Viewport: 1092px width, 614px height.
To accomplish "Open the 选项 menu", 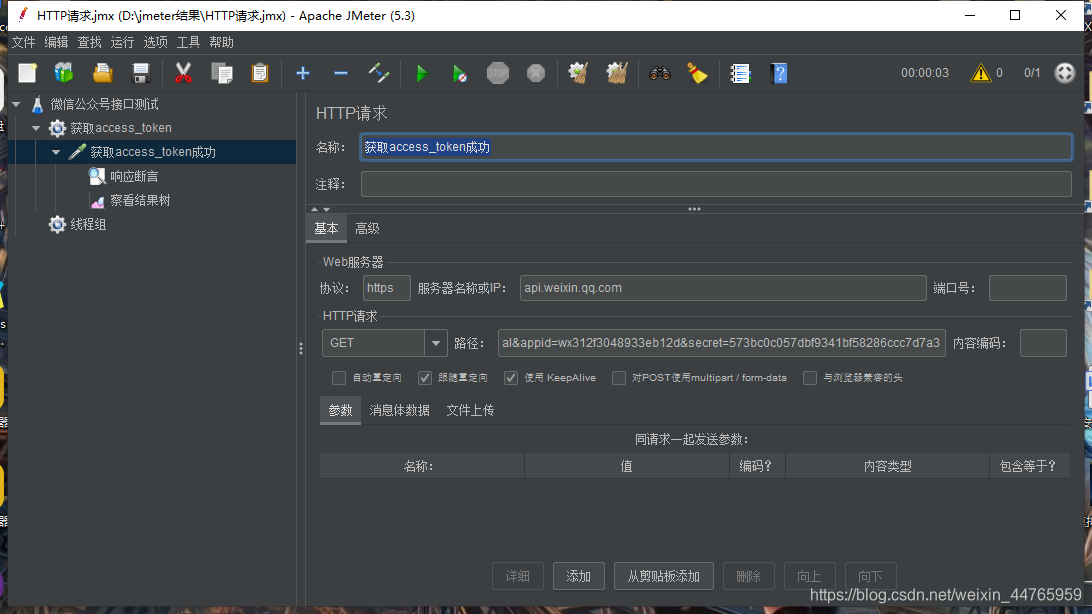I will 155,42.
